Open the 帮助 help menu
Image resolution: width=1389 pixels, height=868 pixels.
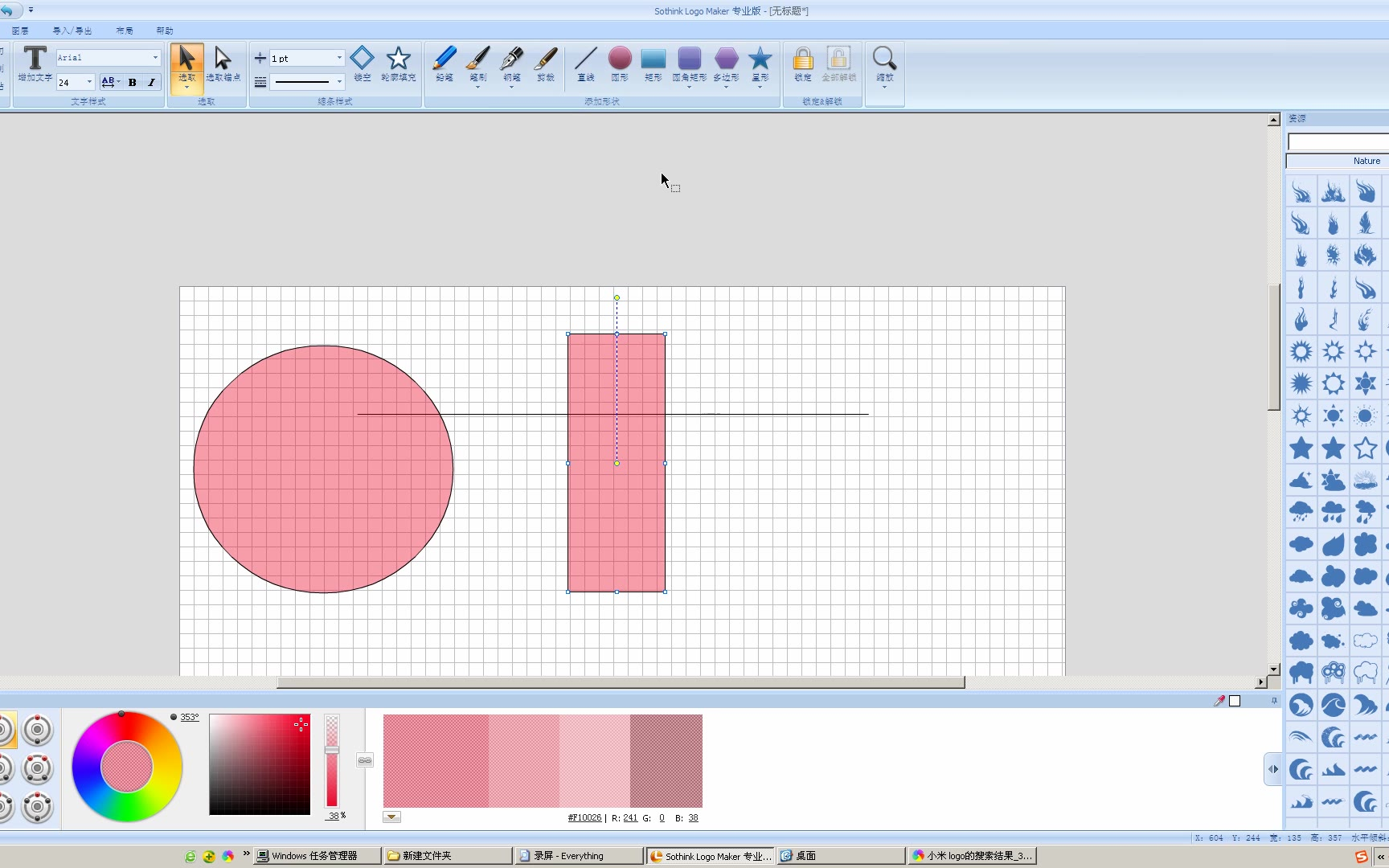coord(164,31)
